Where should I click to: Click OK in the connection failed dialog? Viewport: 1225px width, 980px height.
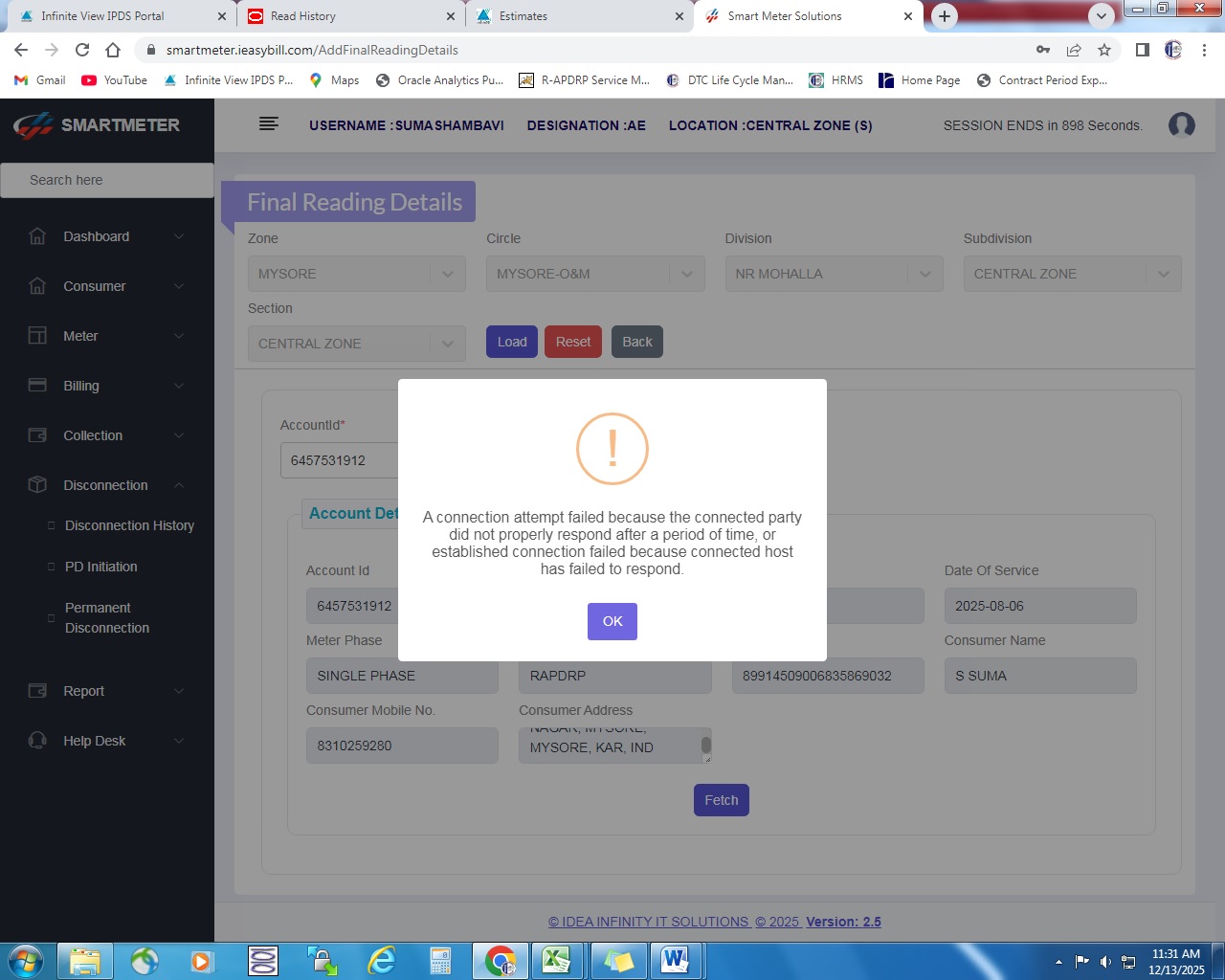[x=612, y=621]
